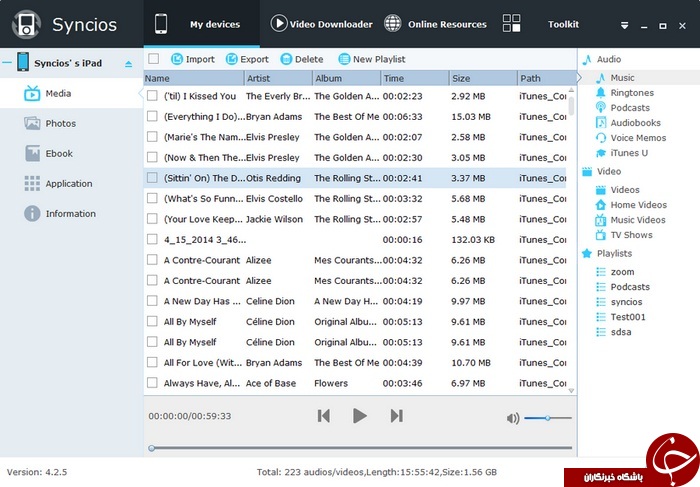This screenshot has height=487, width=700.
Task: Collapse the Playlists category group
Action: click(607, 254)
